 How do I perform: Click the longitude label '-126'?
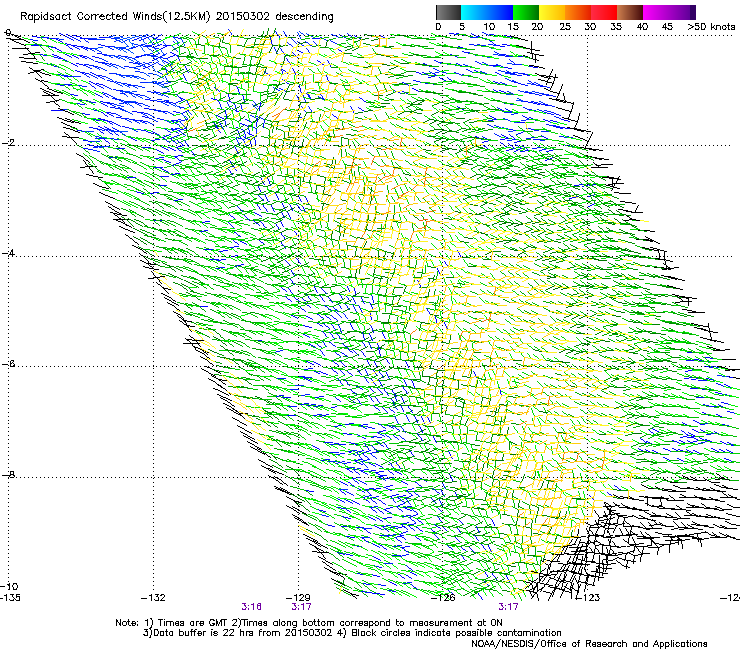[443, 598]
